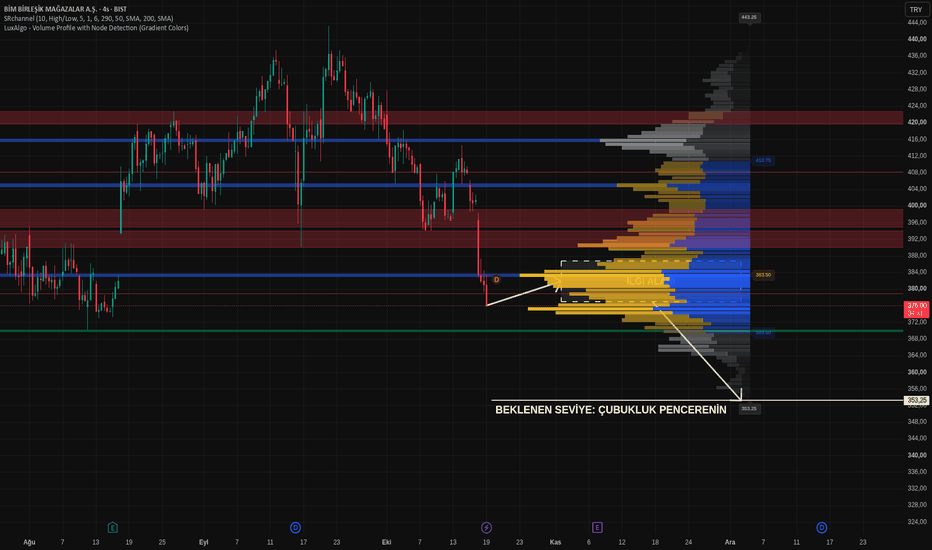932x550 pixels.
Task: Click the 400,00 price axis label
Action: coord(917,206)
